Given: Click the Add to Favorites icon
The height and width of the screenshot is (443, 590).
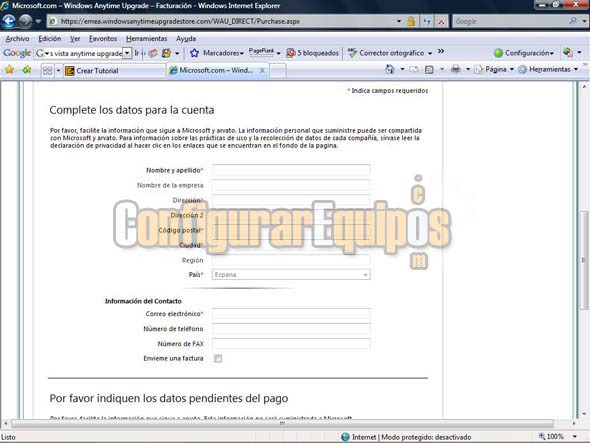Looking at the screenshot, I should pos(27,70).
